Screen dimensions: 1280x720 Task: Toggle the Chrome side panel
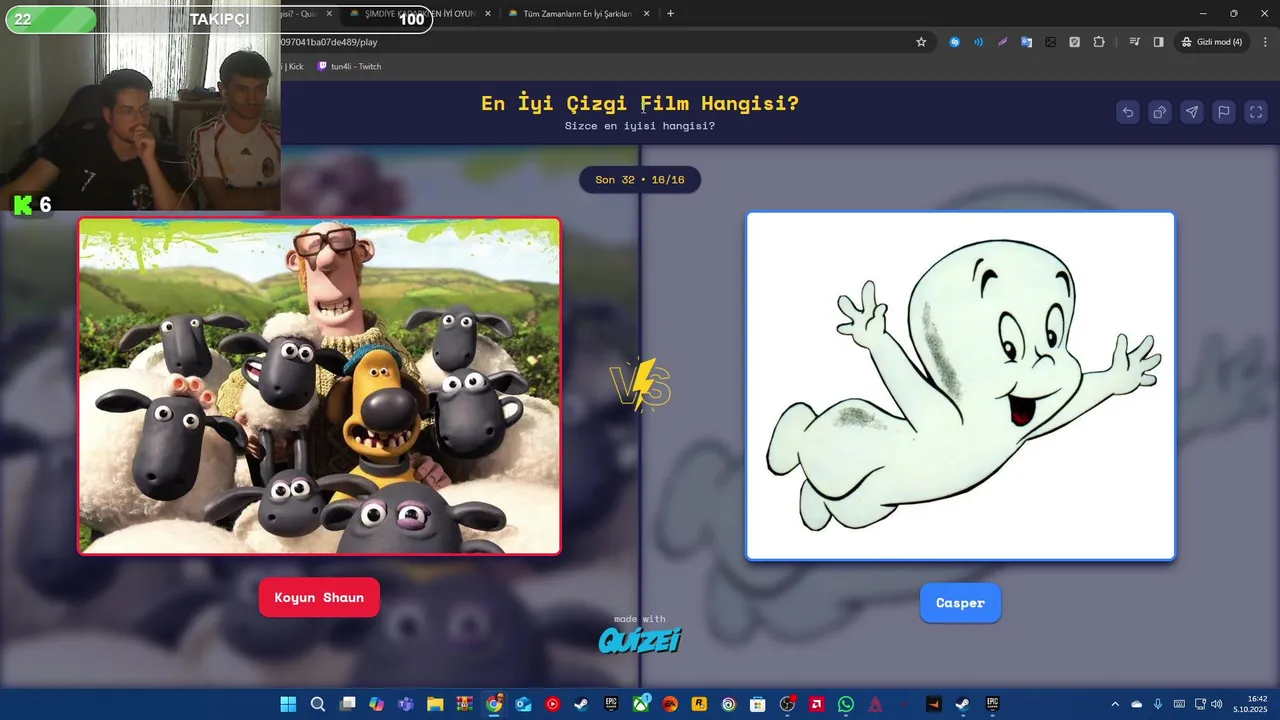coord(1158,42)
